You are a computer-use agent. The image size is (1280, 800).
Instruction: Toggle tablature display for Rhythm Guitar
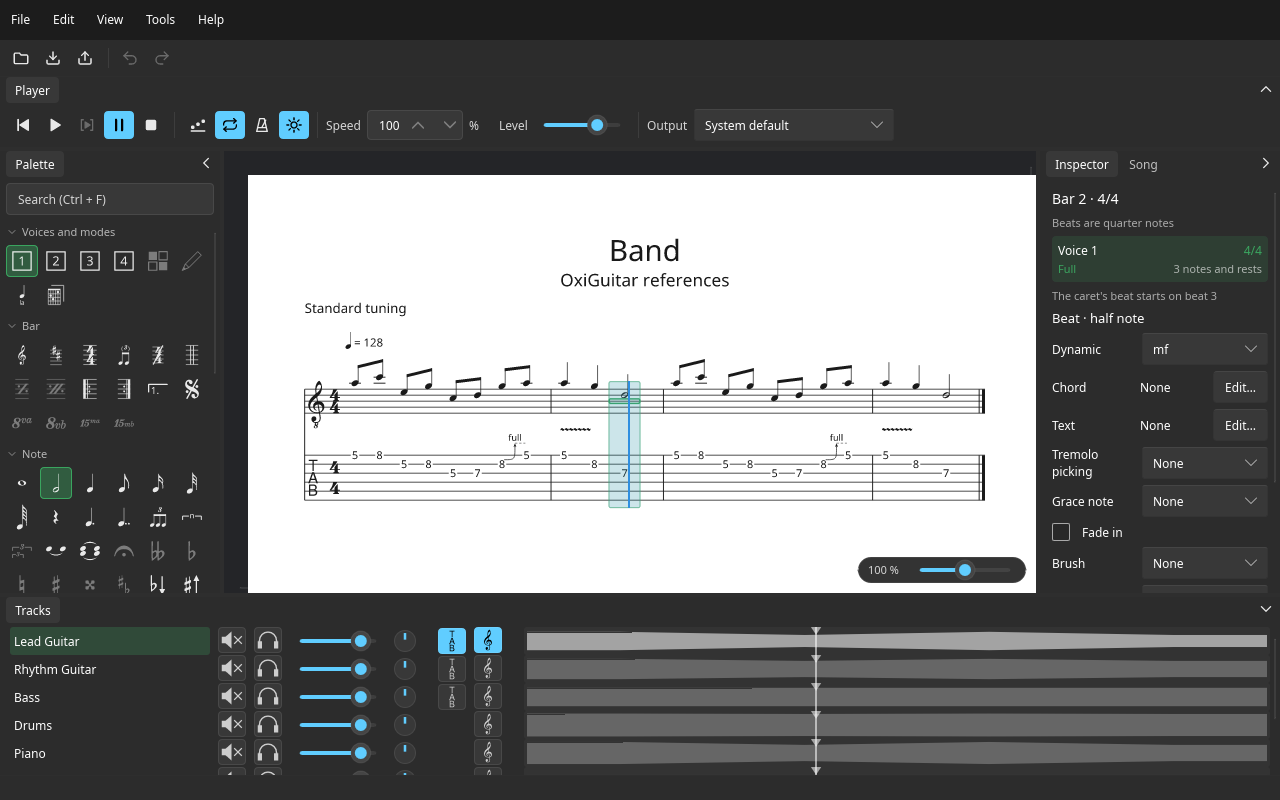452,669
